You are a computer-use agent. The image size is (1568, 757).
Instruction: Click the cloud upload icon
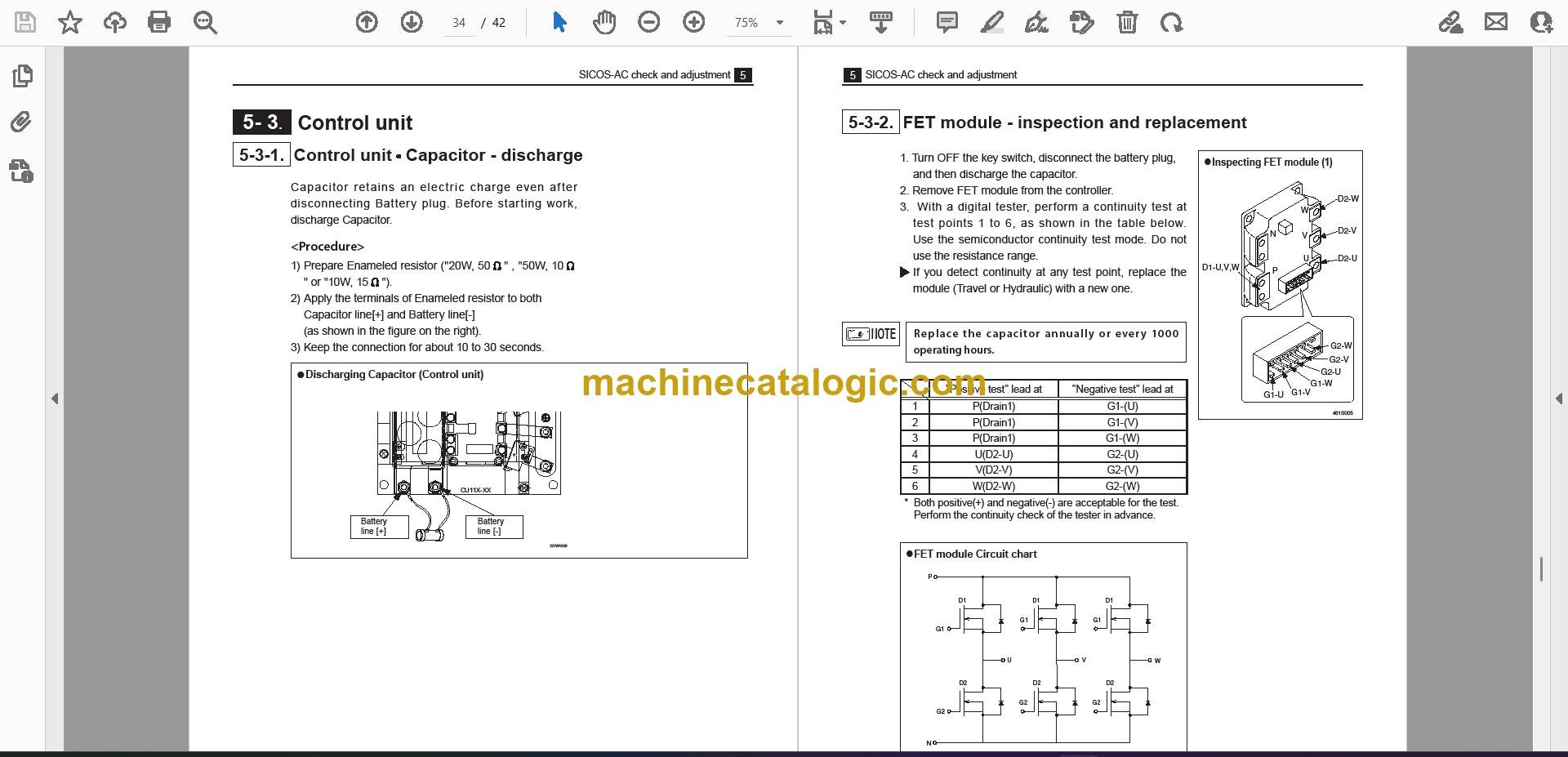click(x=115, y=23)
